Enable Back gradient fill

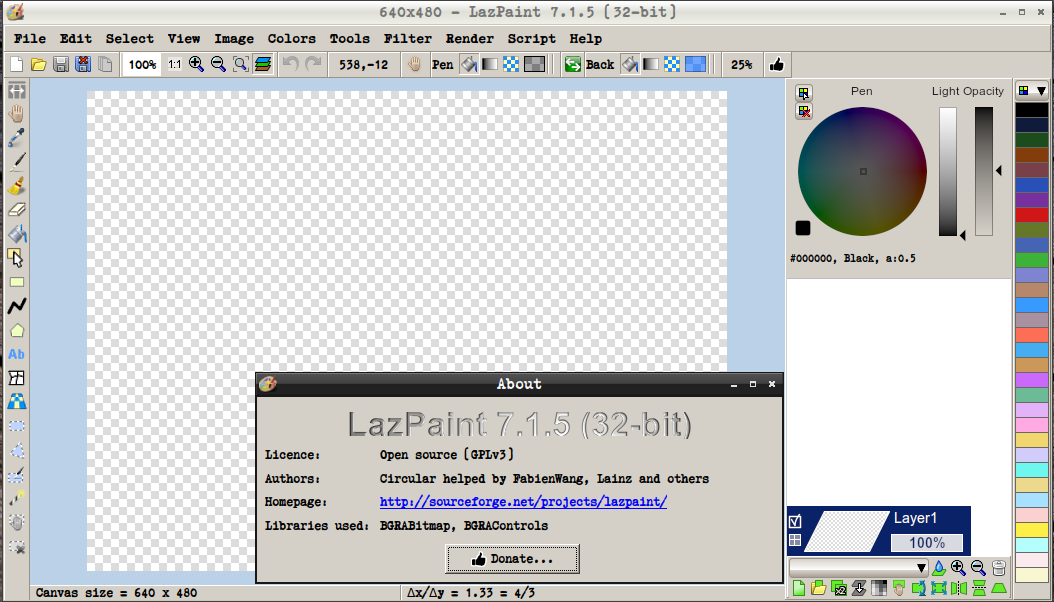pyautogui.click(x=651, y=64)
